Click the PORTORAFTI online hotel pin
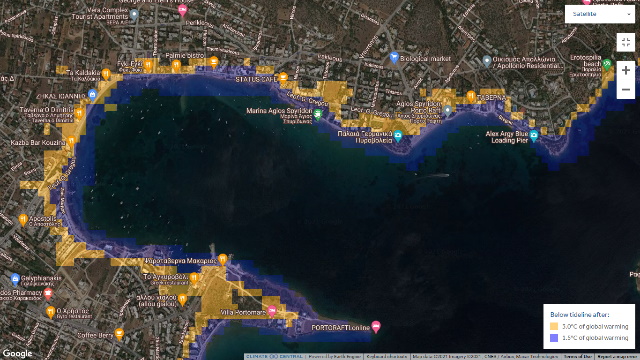This screenshot has width=640, height=360. click(x=376, y=327)
